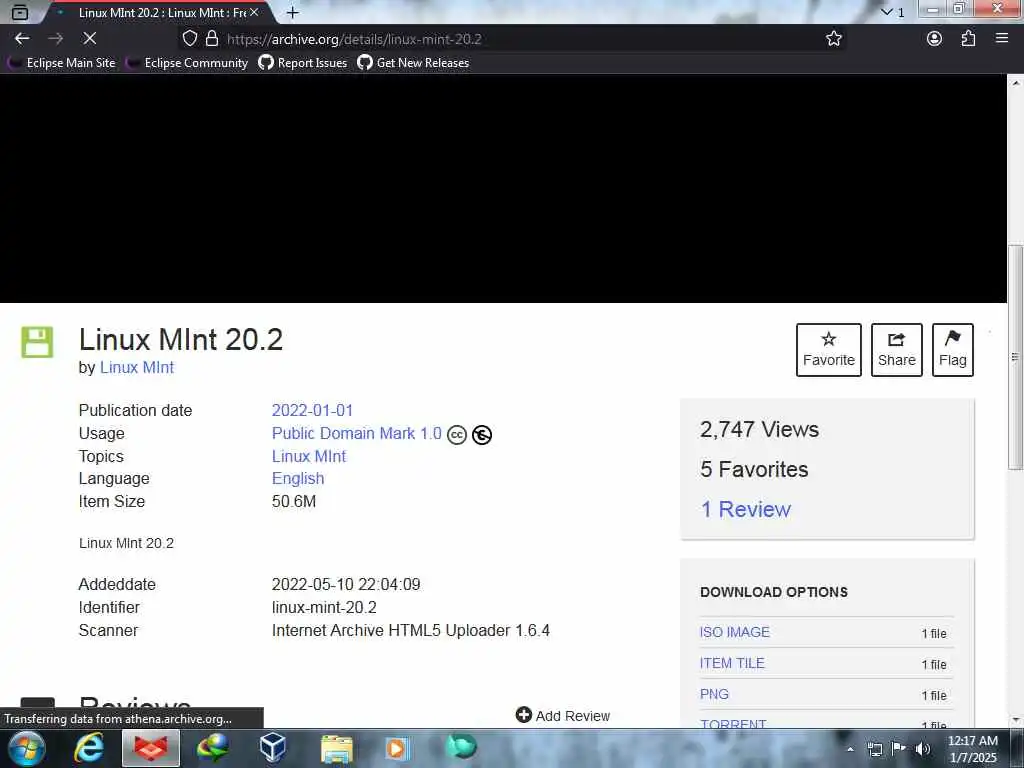Bookmark this page with the star icon

[833, 39]
